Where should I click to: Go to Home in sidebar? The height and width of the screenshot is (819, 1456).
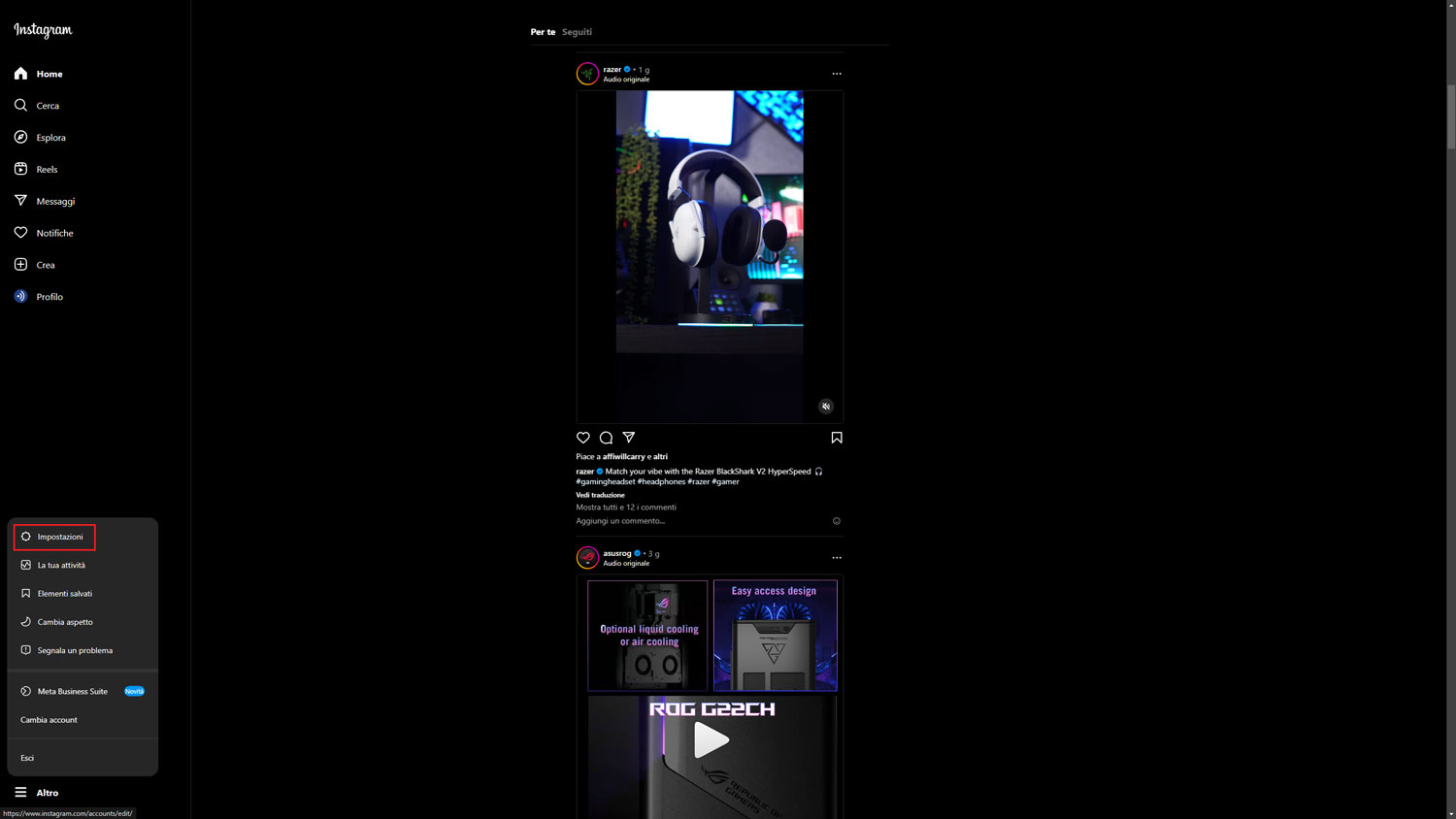click(39, 74)
